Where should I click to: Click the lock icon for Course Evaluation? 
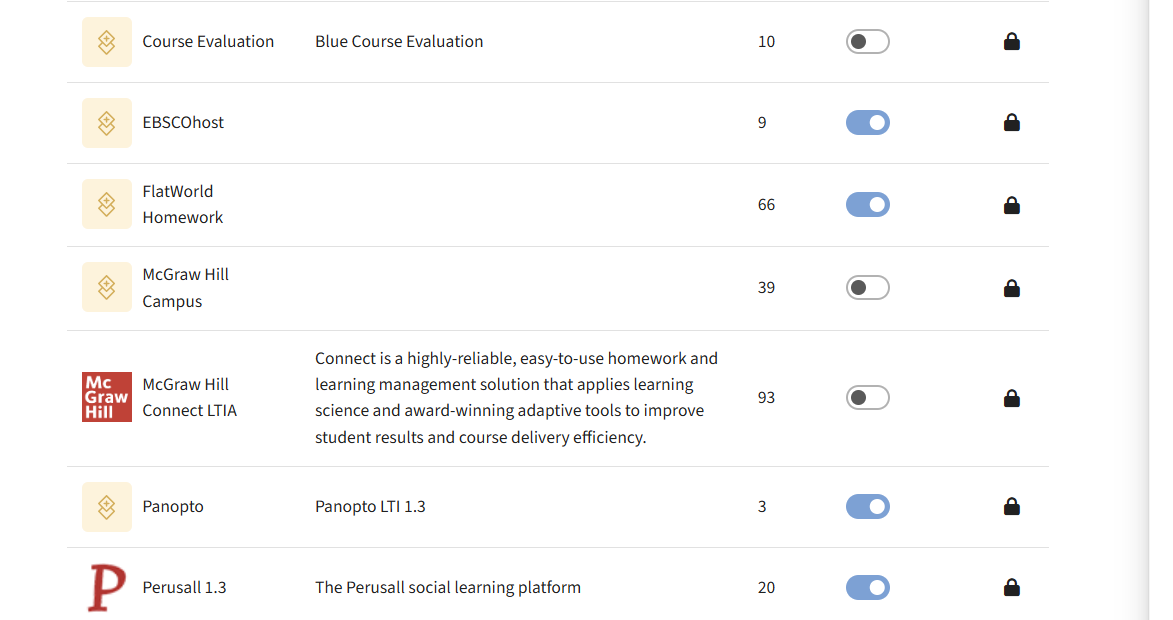tap(1012, 41)
